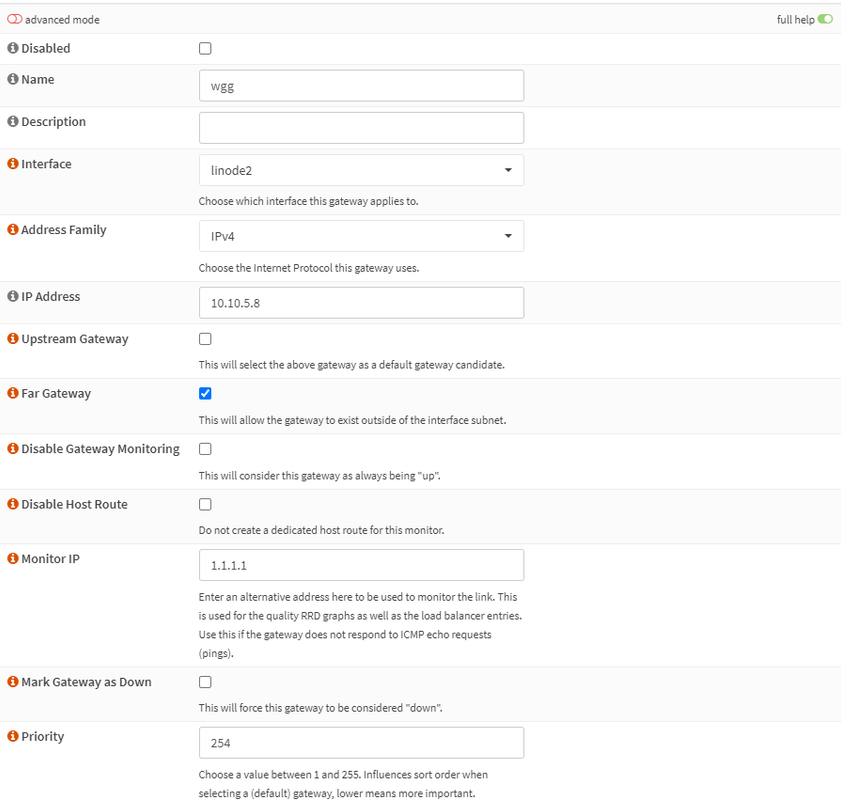Viewport: 841px width, 800px height.
Task: Click the 'Far Gateway' label text
Action: (x=56, y=394)
